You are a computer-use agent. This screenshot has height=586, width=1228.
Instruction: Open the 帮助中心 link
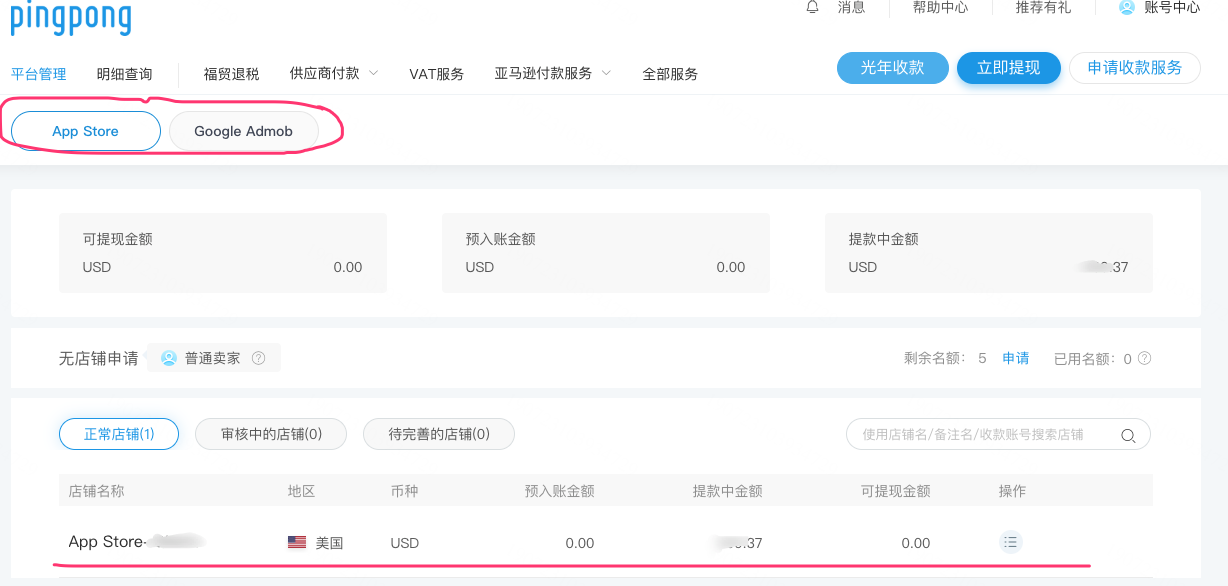(940, 7)
